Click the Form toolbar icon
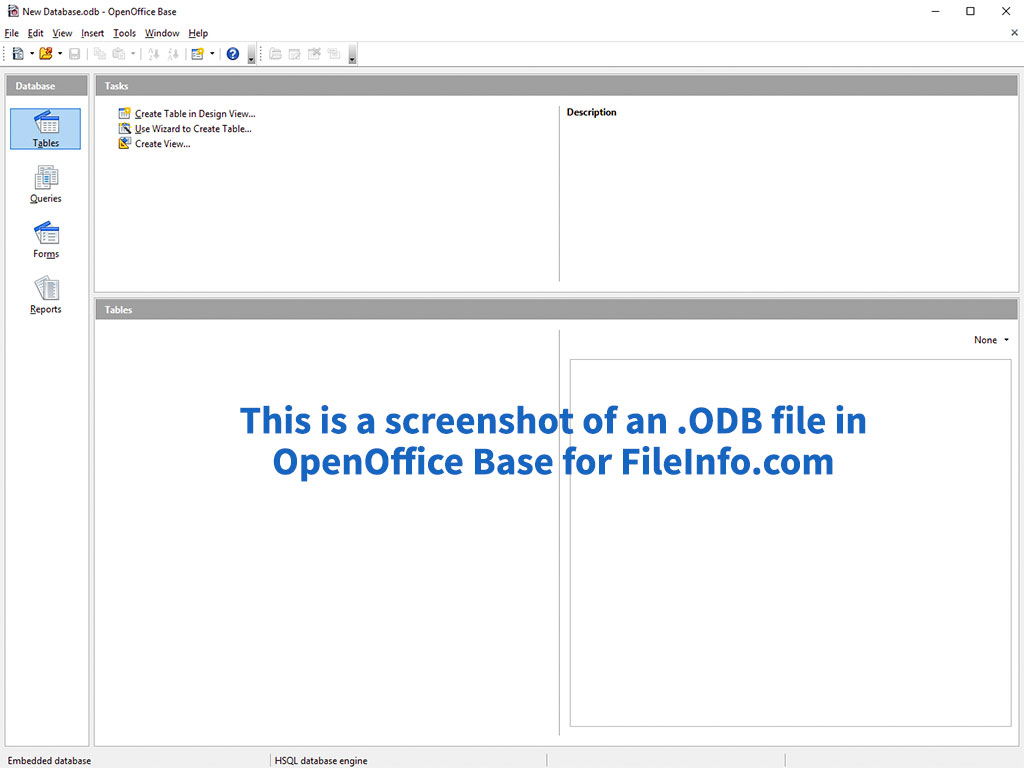1024x768 pixels. click(x=198, y=54)
